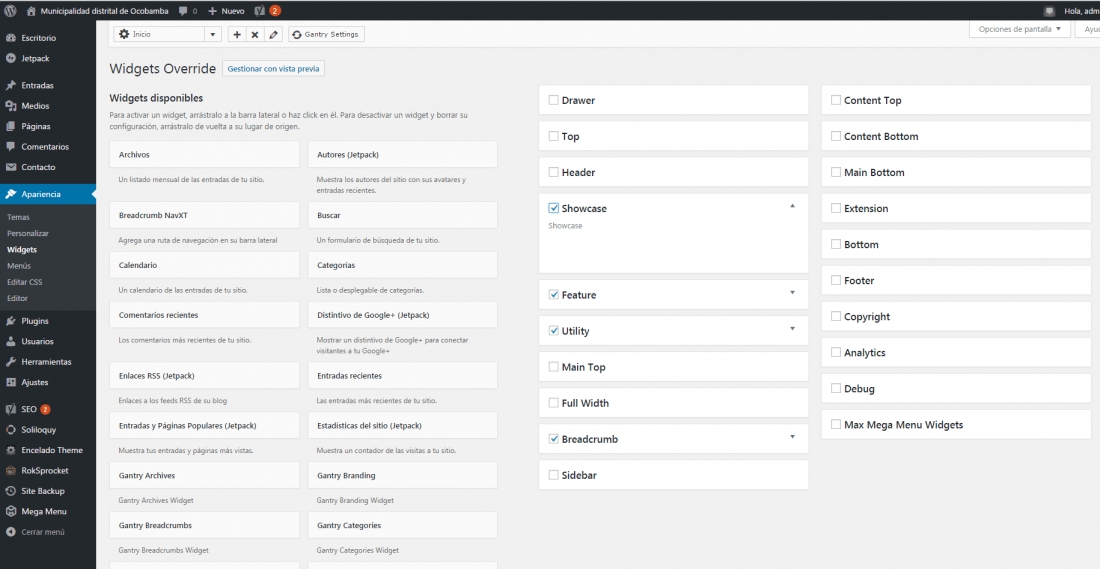This screenshot has height=569, width=1100.
Task: Open the Menús submenu item
Action: (19, 266)
